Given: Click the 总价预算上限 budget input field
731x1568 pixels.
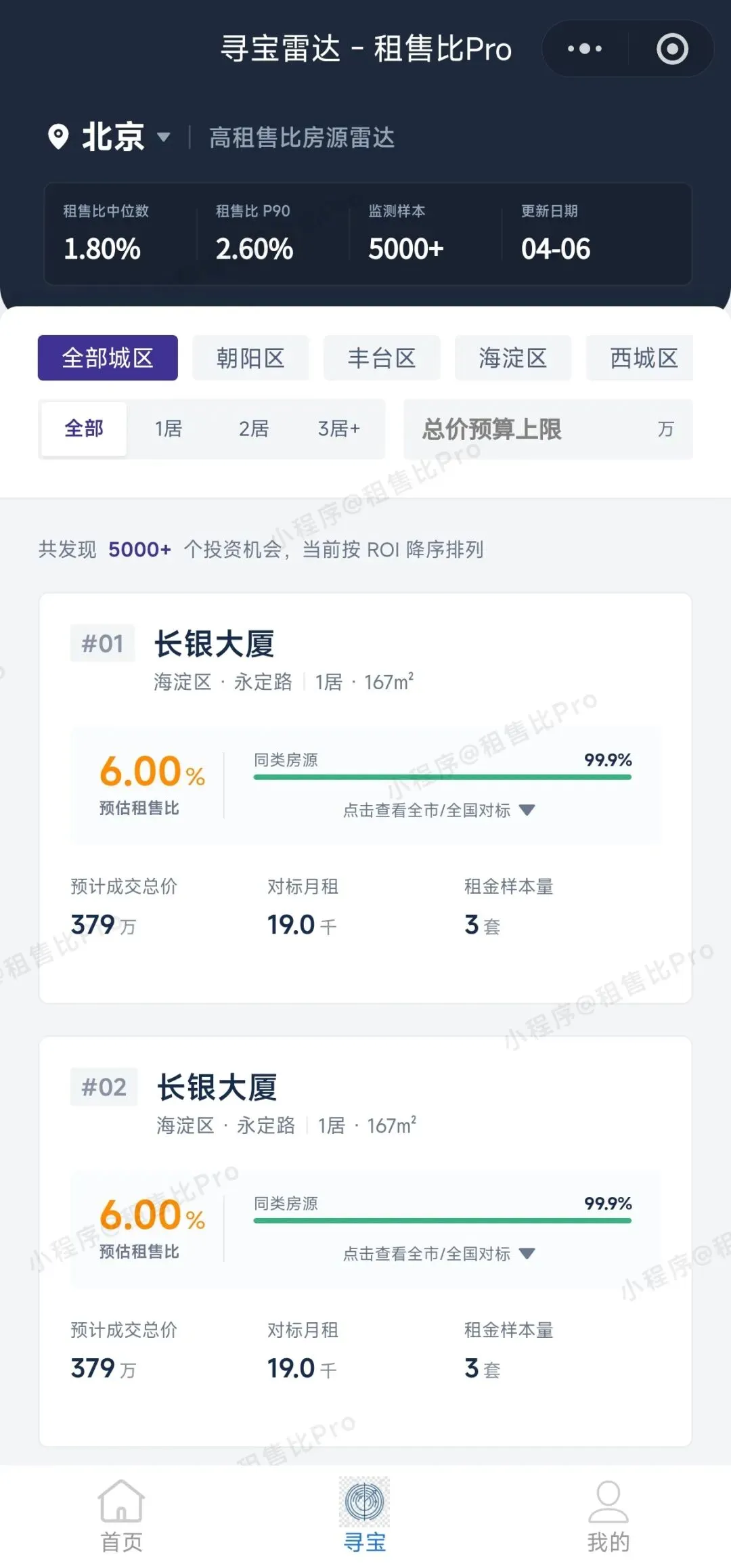Looking at the screenshot, I should click(x=535, y=429).
